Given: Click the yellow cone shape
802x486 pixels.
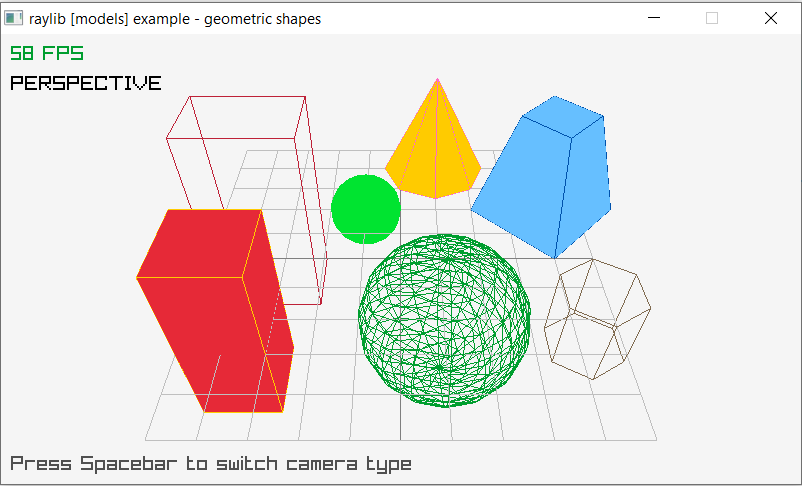Looking at the screenshot, I should point(432,150).
